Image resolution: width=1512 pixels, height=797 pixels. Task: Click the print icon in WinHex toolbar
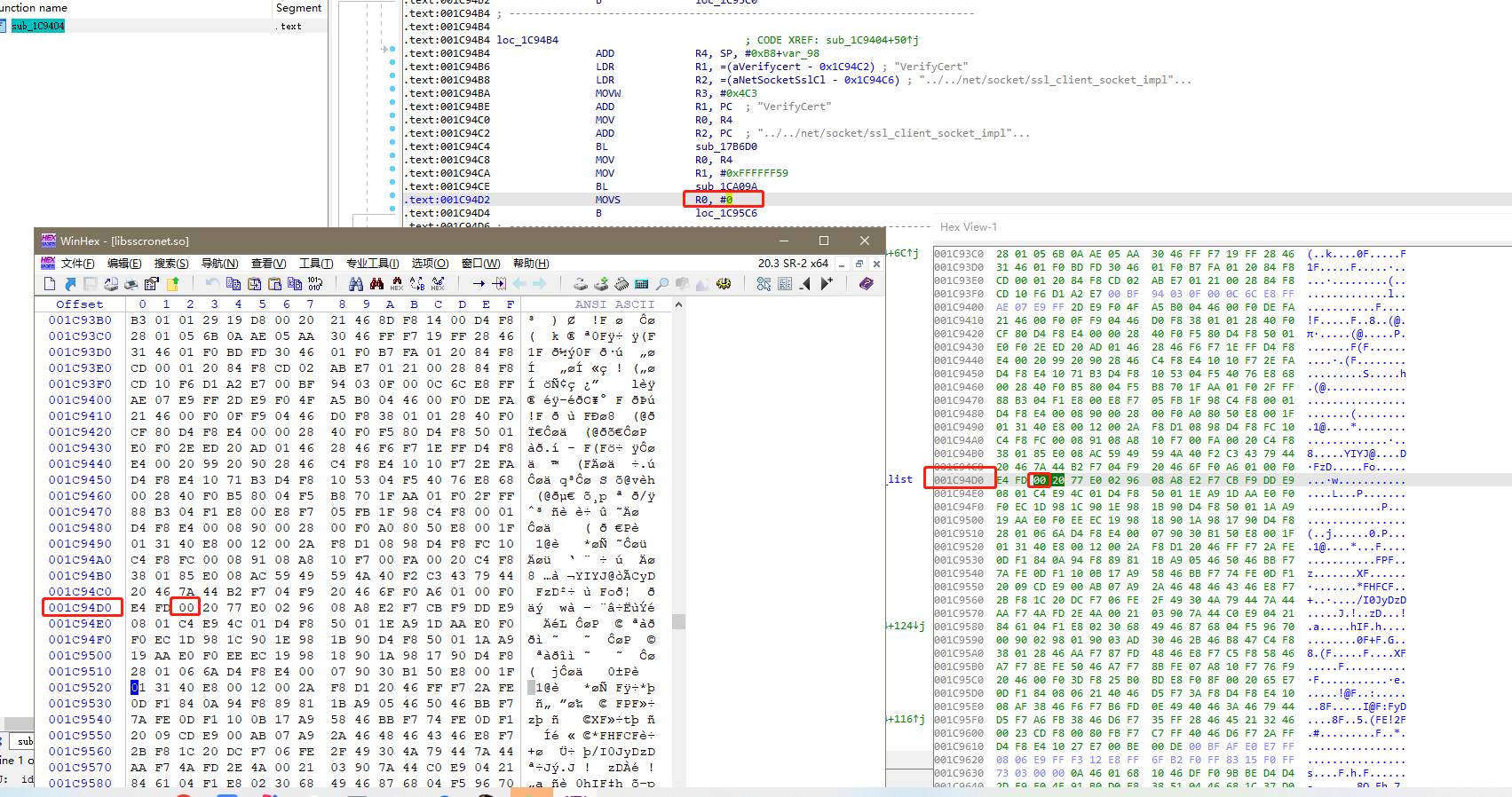131,284
